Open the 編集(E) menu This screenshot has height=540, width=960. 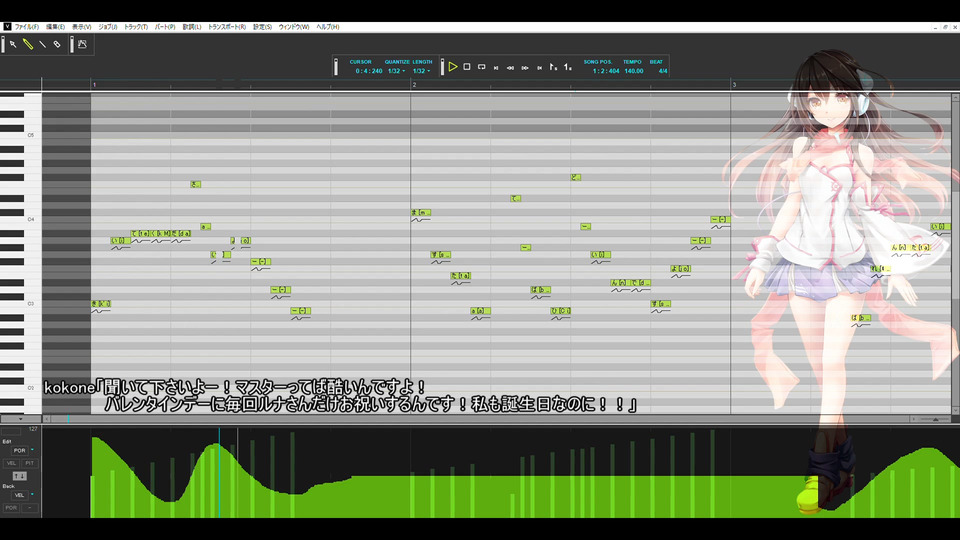coord(55,27)
